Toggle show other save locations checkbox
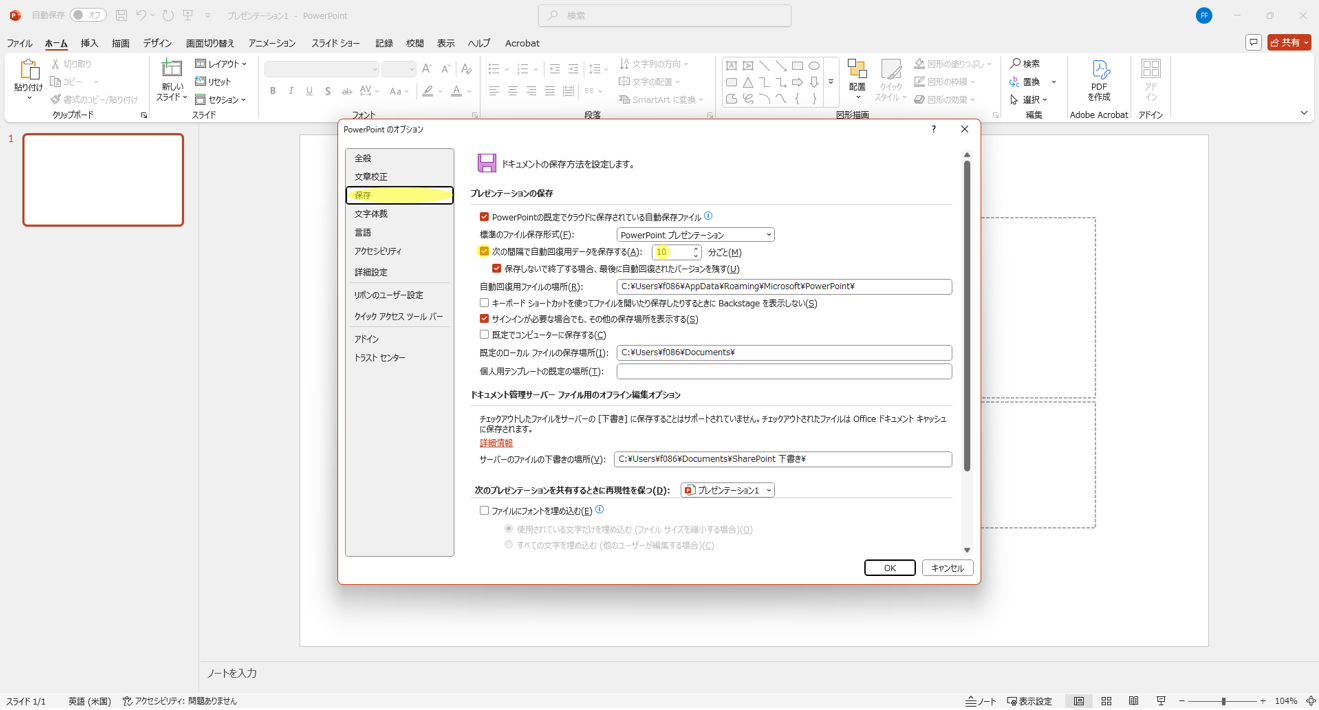The width and height of the screenshot is (1319, 710). 484,319
